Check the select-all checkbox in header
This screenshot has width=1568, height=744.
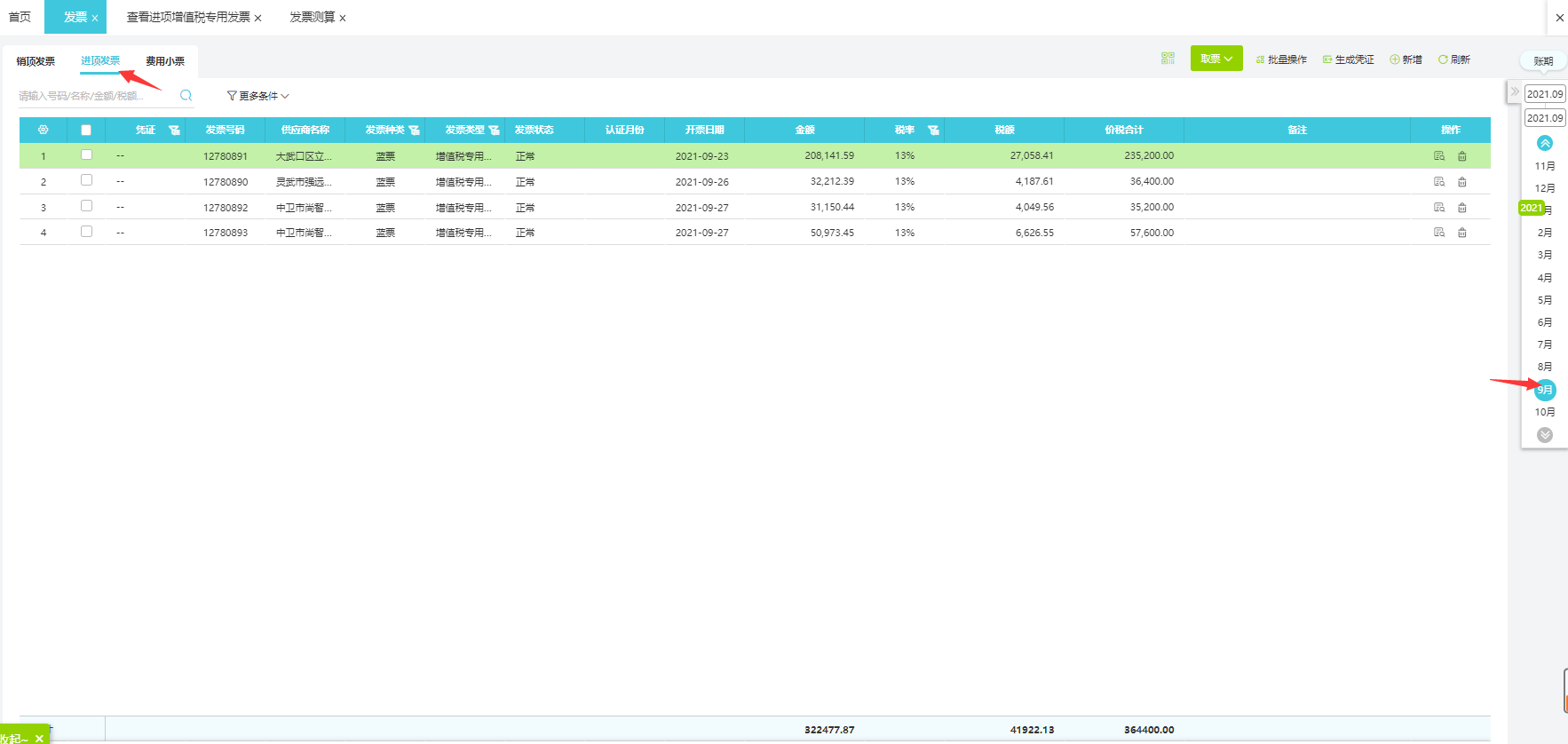[x=86, y=130]
